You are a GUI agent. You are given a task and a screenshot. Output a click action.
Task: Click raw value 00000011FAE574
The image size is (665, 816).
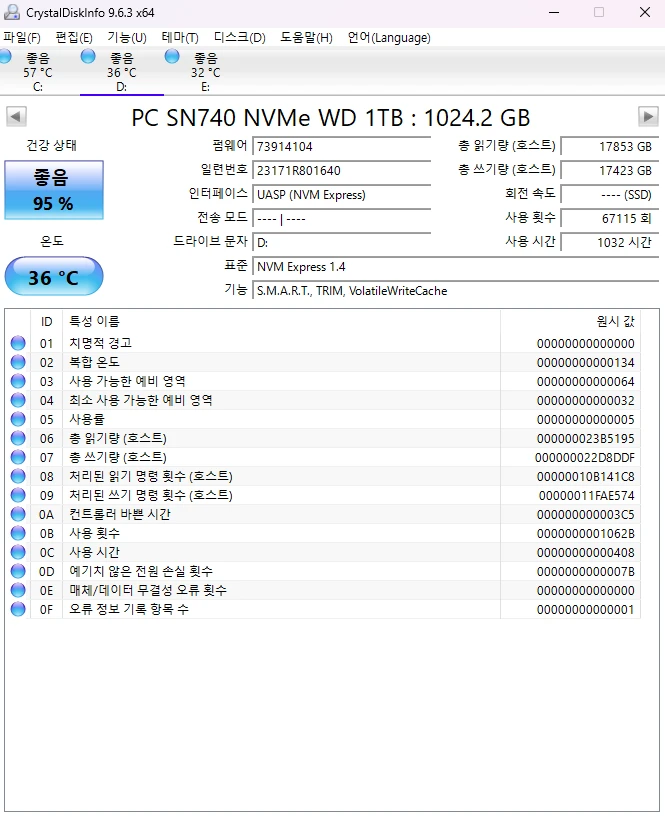[x=586, y=495]
